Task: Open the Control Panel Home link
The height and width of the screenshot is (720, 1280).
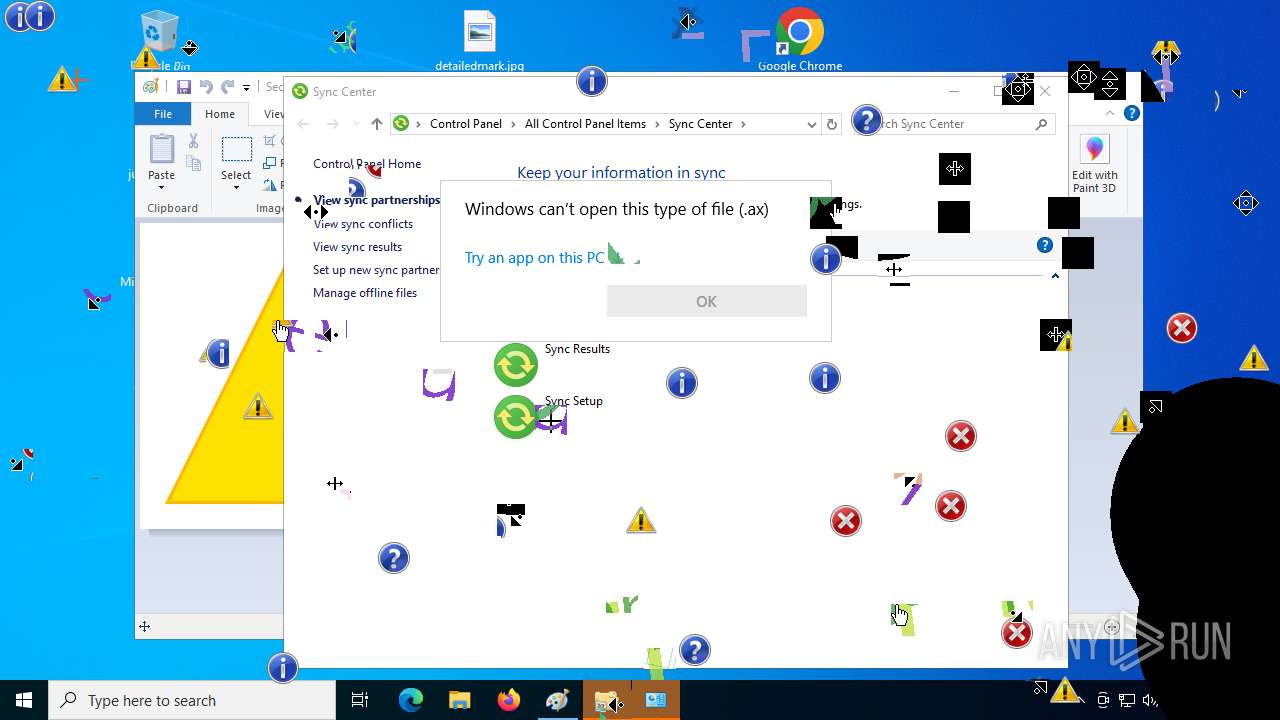Action: [367, 164]
